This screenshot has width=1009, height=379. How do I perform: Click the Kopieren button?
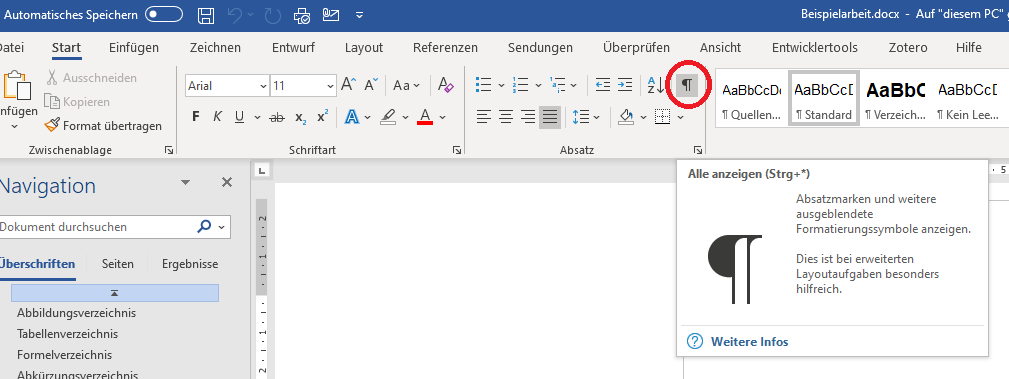point(77,102)
